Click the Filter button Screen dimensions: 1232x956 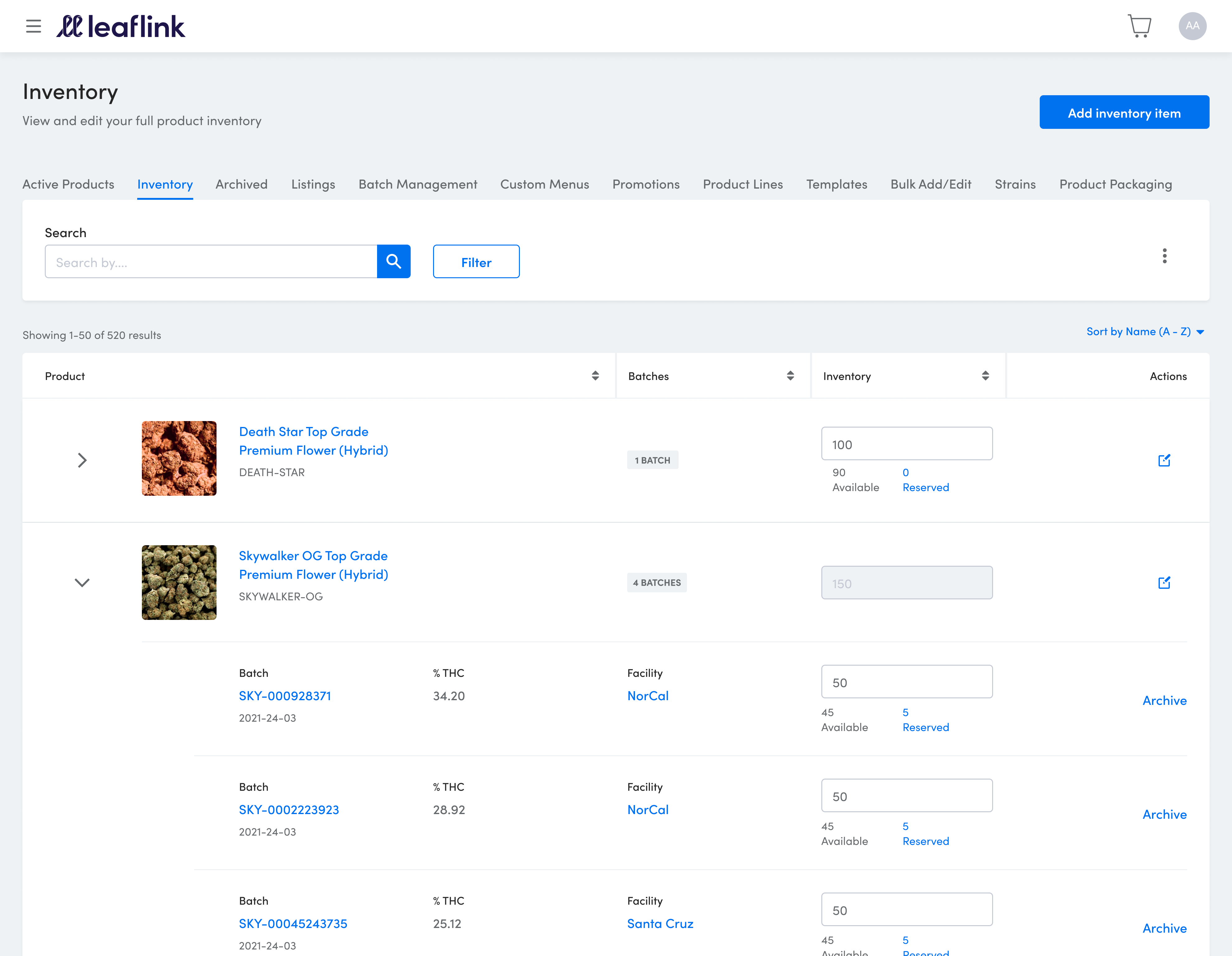click(476, 261)
